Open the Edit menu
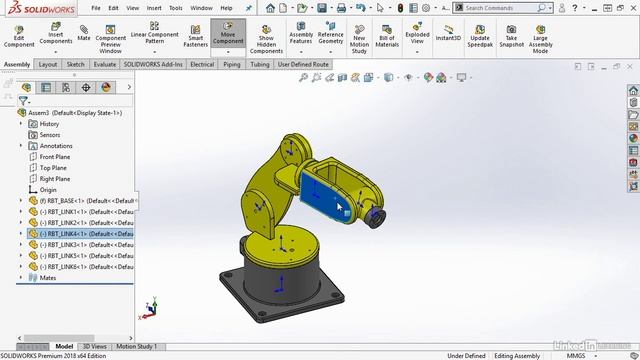The height and width of the screenshot is (360, 640). (x=113, y=8)
